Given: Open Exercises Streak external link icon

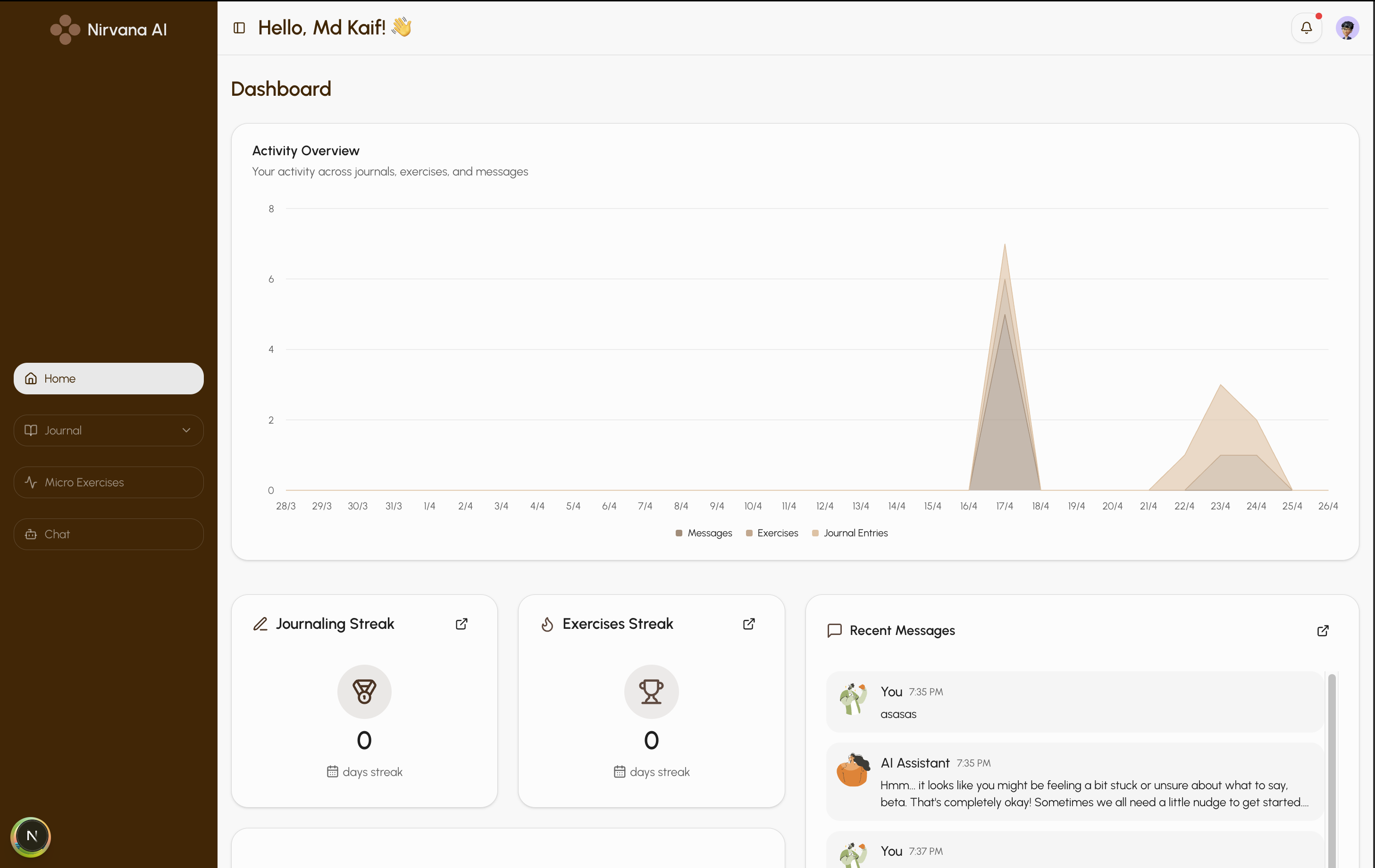Looking at the screenshot, I should (748, 624).
